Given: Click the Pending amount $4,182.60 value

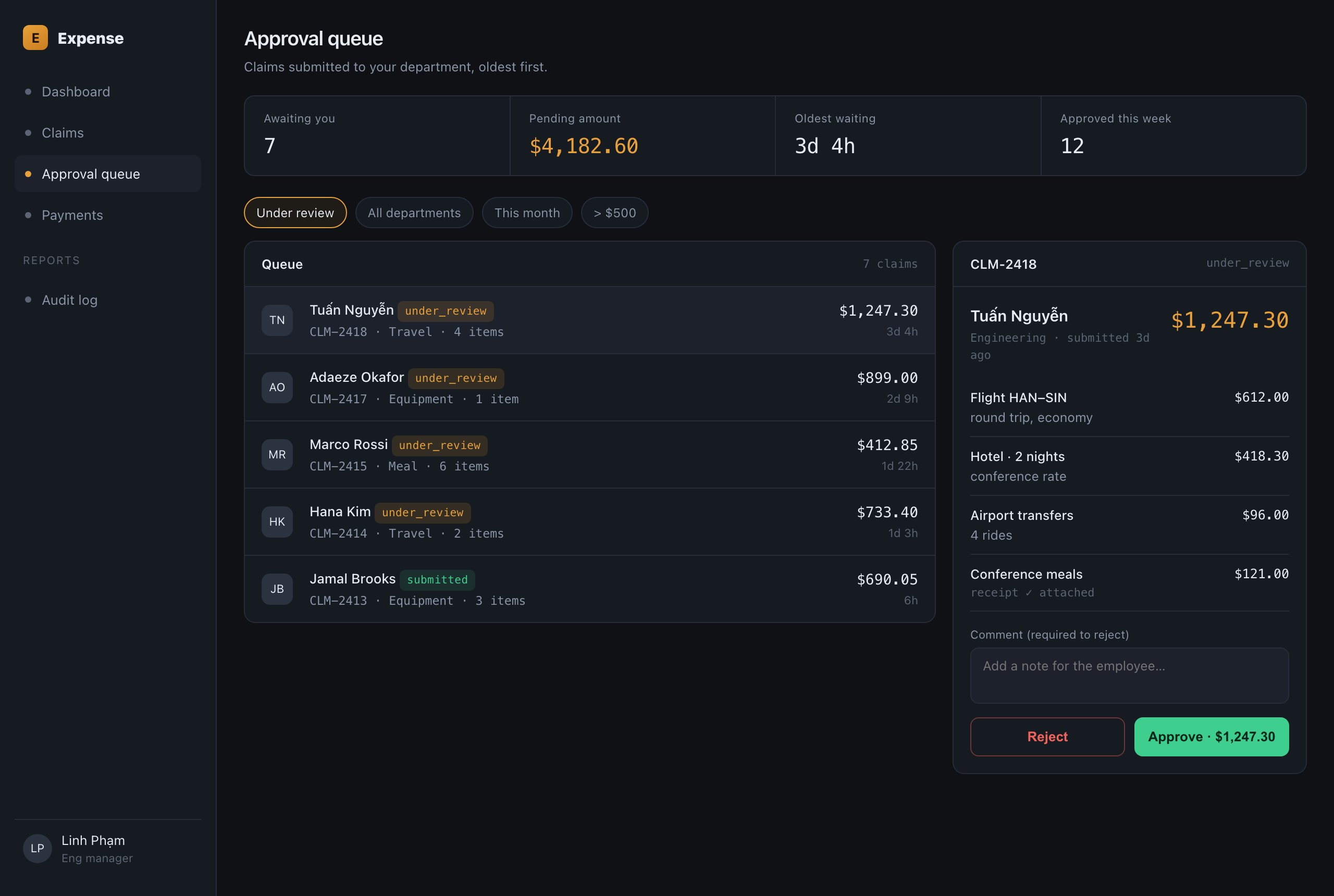Looking at the screenshot, I should (584, 146).
